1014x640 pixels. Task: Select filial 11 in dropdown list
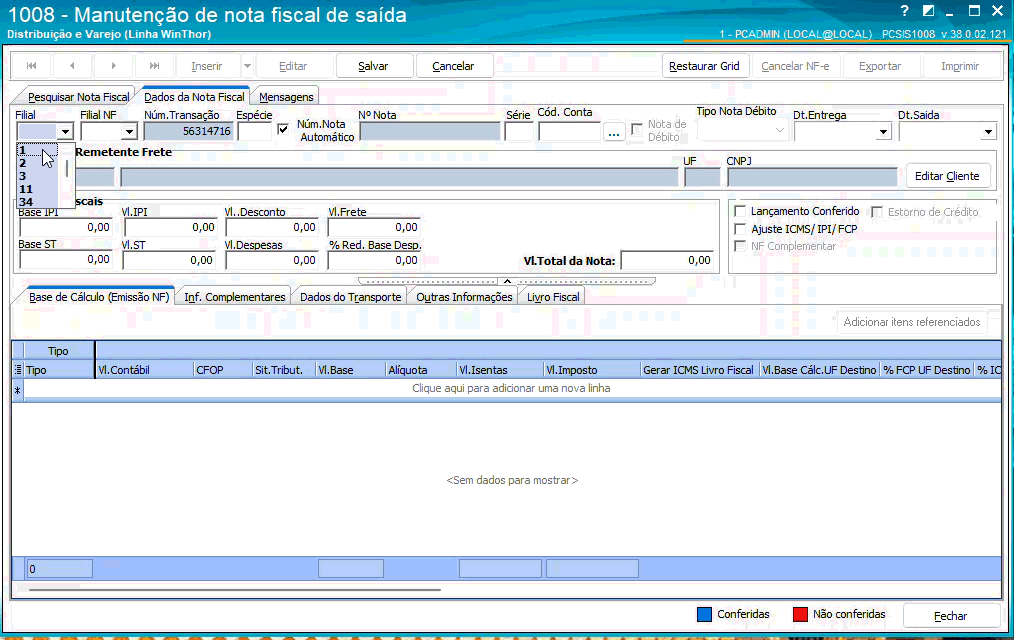(x=38, y=189)
